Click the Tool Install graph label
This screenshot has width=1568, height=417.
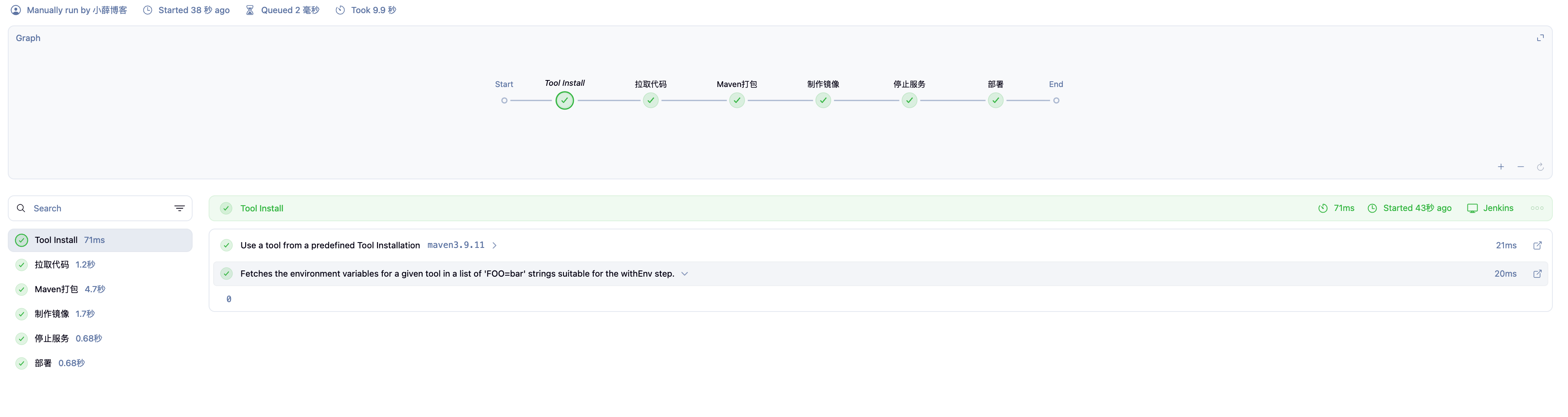564,83
